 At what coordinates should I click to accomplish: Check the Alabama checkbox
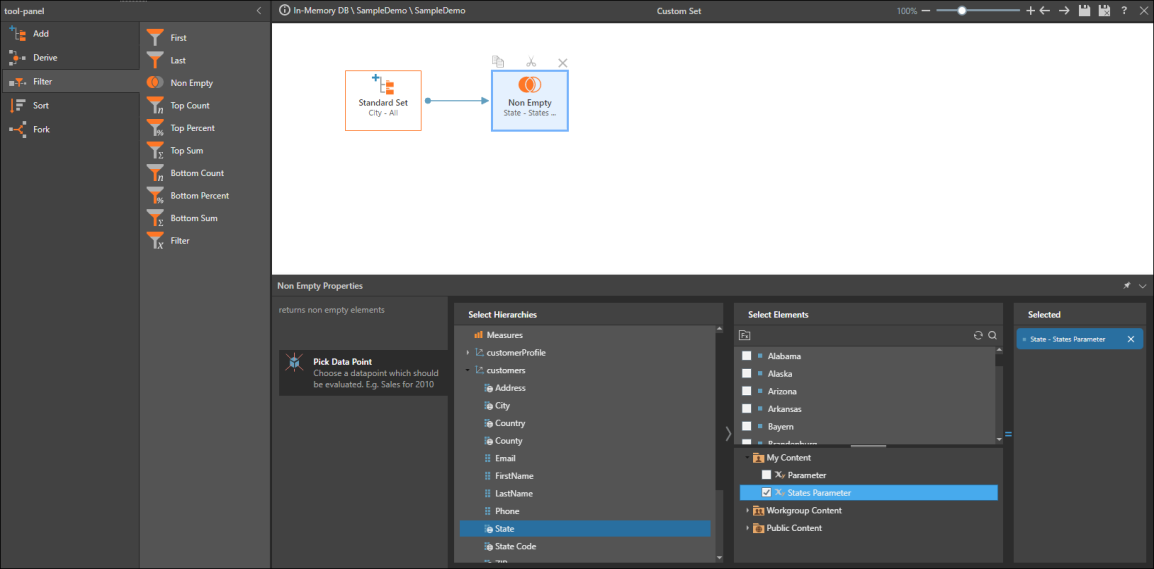coord(746,356)
